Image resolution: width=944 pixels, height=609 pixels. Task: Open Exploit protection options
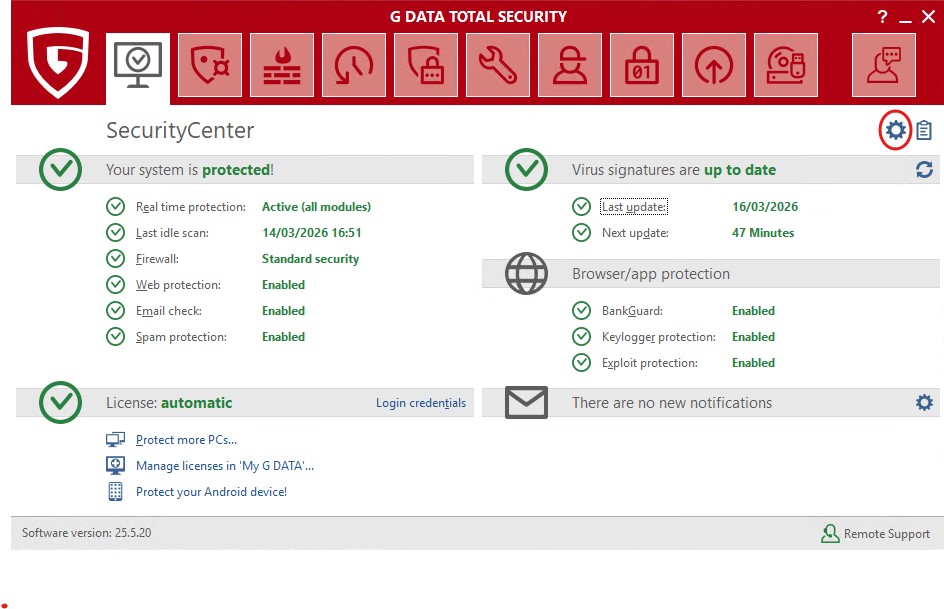[x=650, y=363]
